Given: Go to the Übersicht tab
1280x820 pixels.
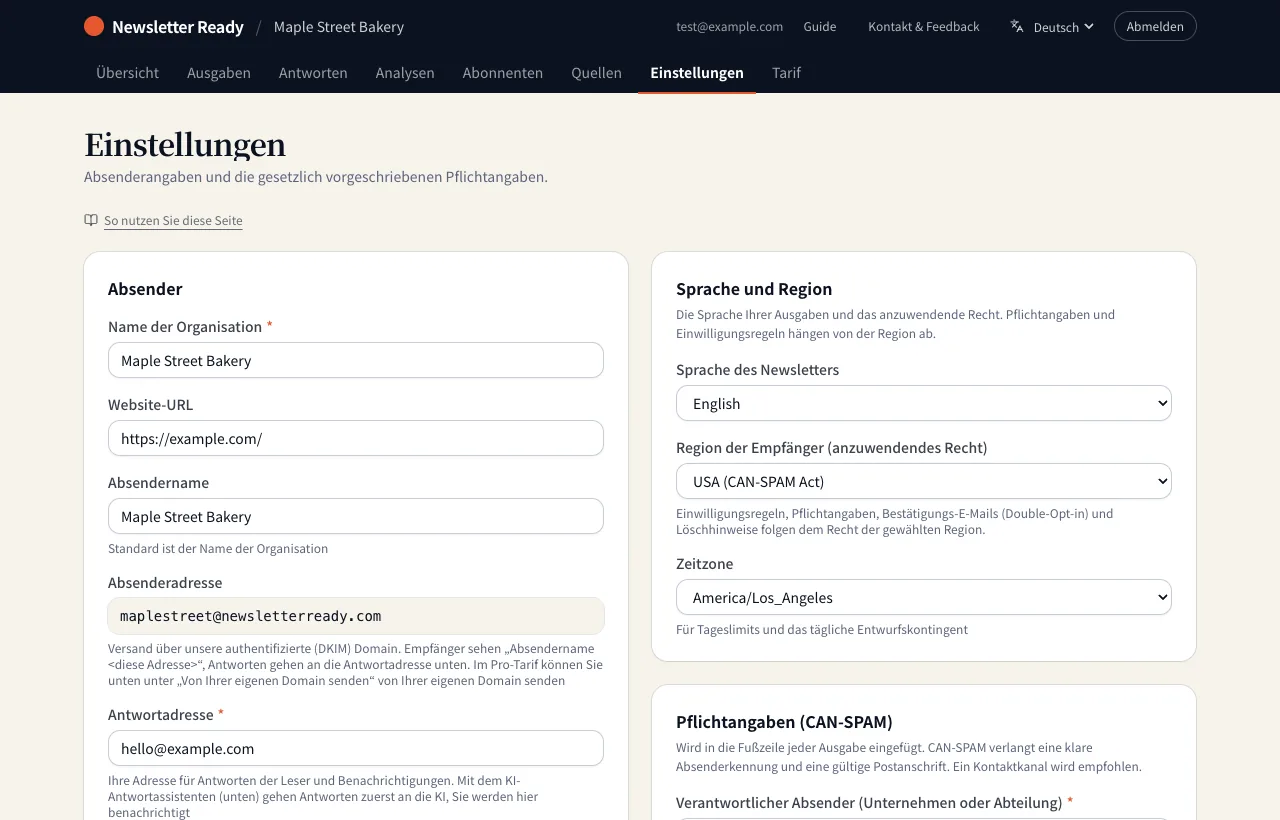Looking at the screenshot, I should 127,72.
